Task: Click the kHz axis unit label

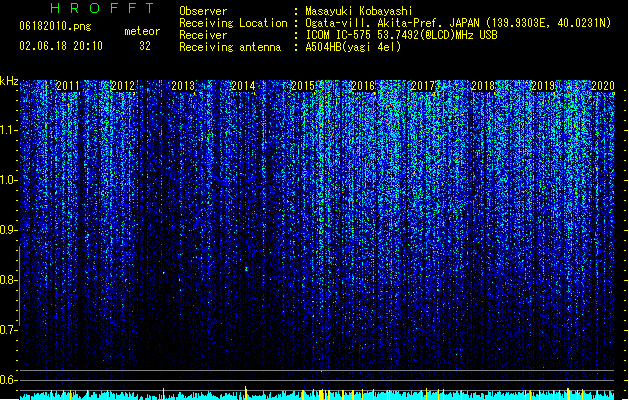Action: (x=9, y=81)
